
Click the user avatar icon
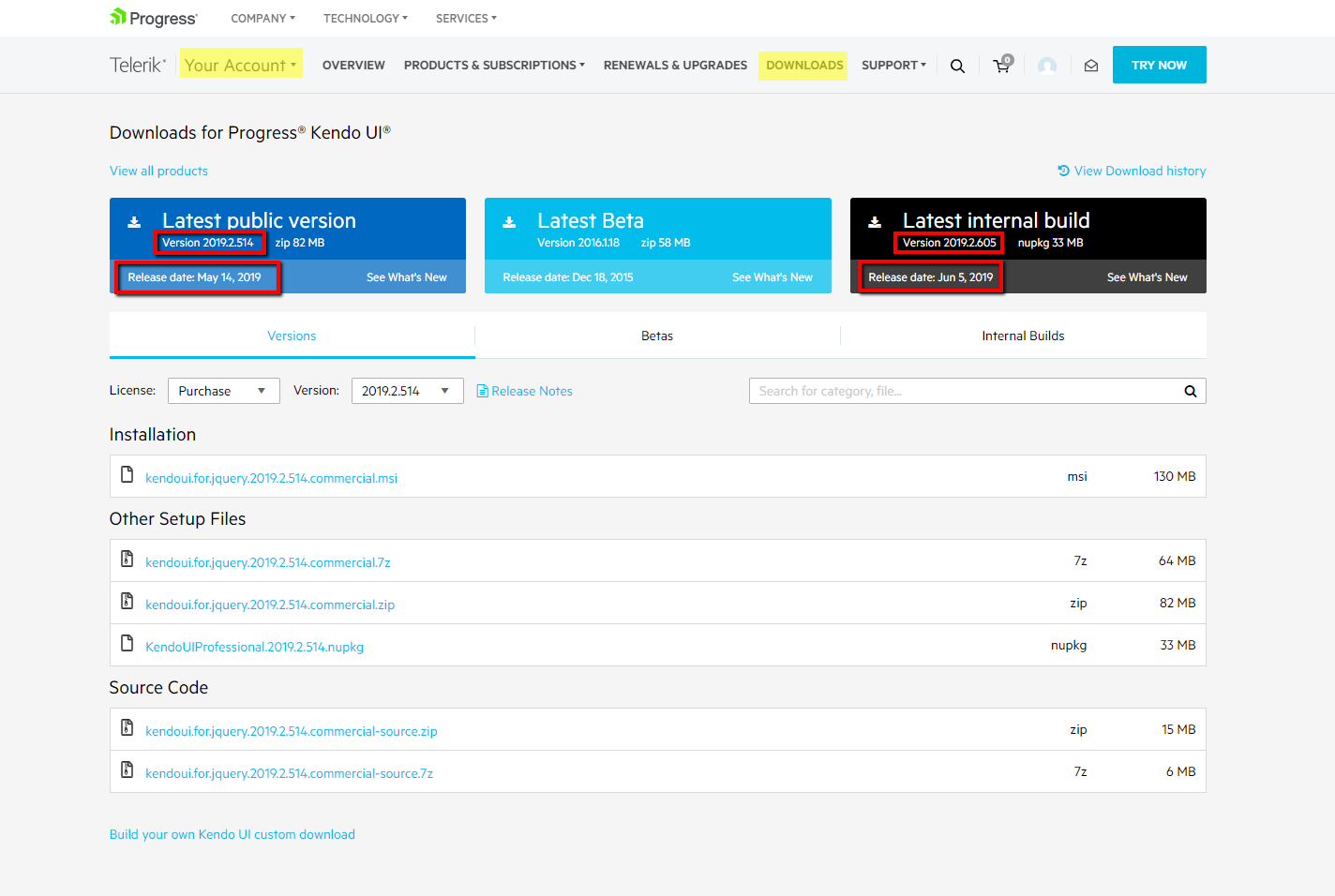(1047, 65)
